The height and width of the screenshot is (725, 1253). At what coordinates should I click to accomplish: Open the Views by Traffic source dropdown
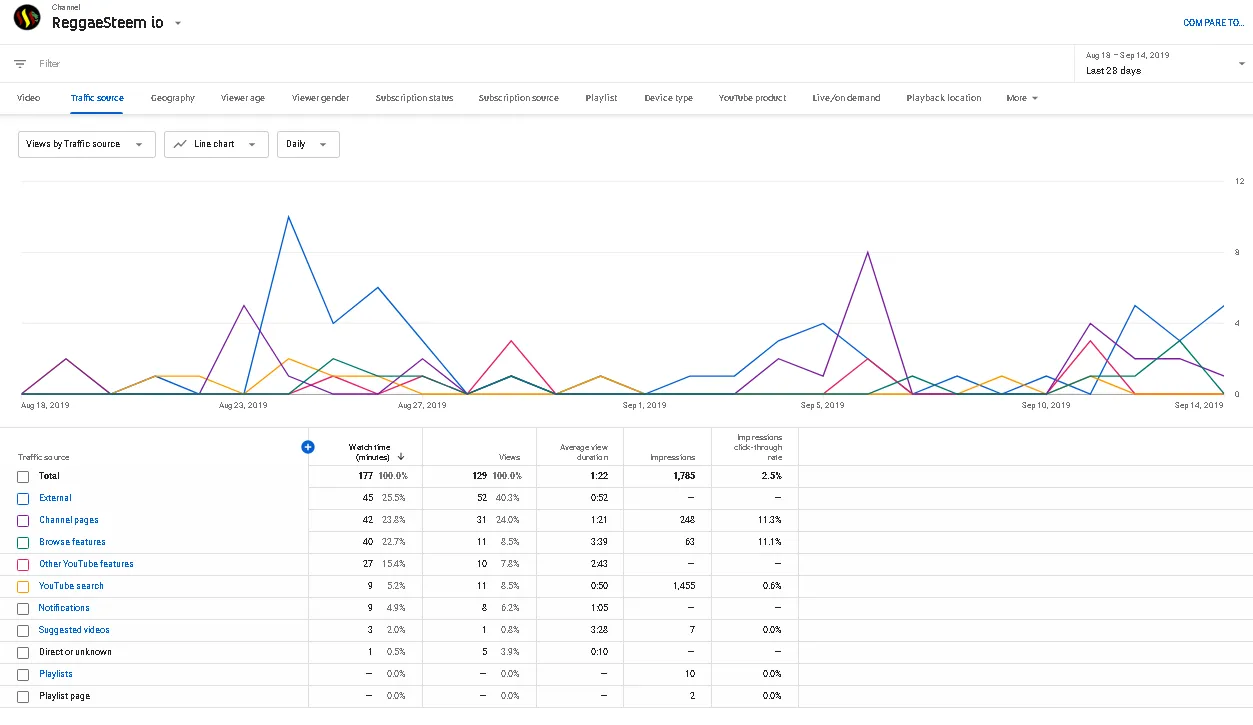tap(86, 144)
